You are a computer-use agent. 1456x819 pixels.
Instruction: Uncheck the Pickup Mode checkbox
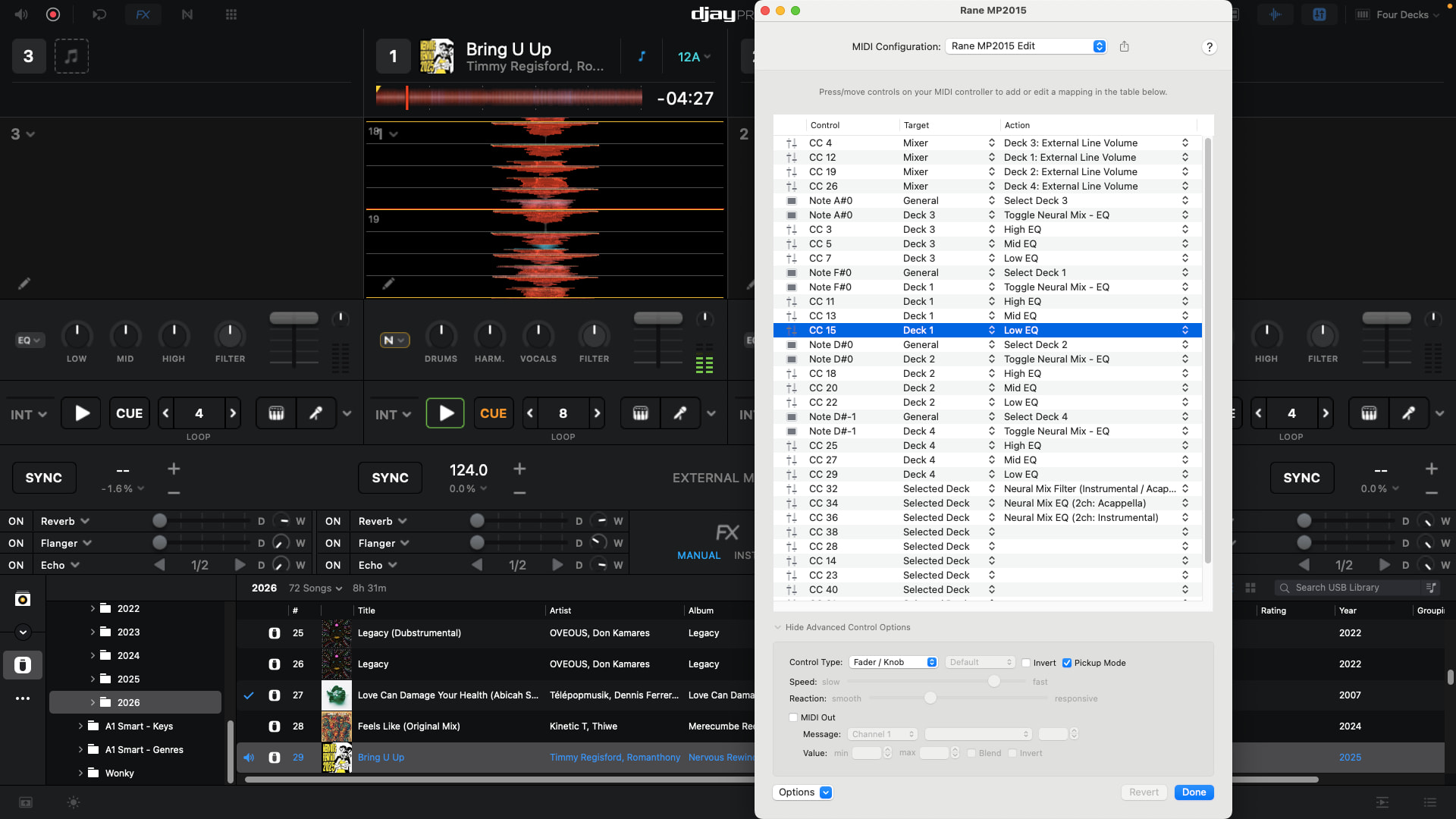click(1067, 663)
